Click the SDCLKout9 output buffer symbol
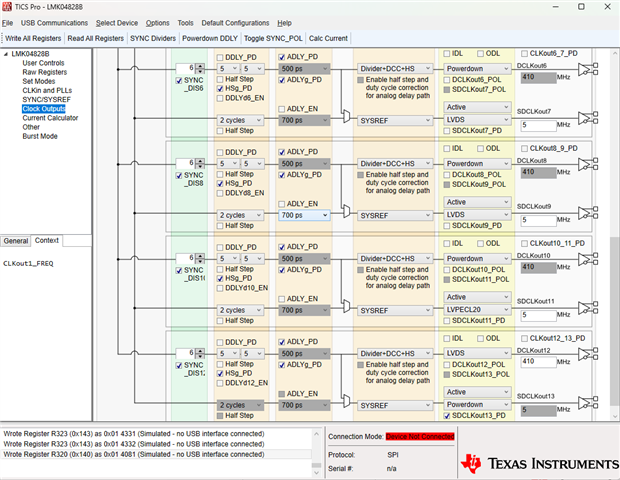The image size is (620, 480). [588, 213]
